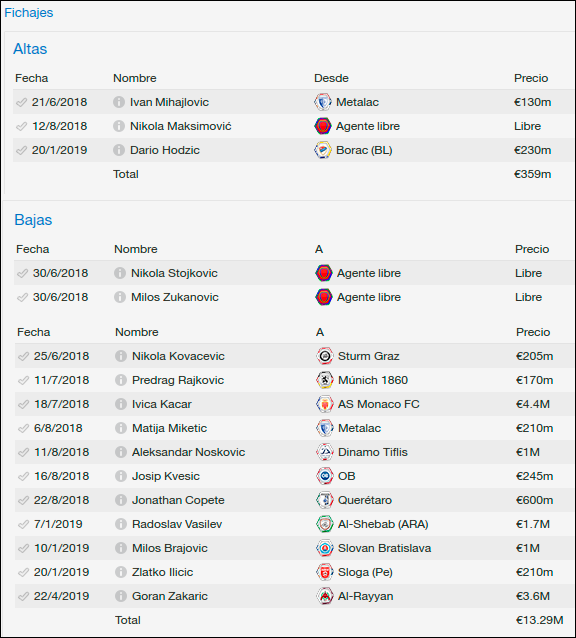Toggle checkmark for Nikola Stojkovic row
This screenshot has height=638, width=576.
pyautogui.click(x=22, y=273)
